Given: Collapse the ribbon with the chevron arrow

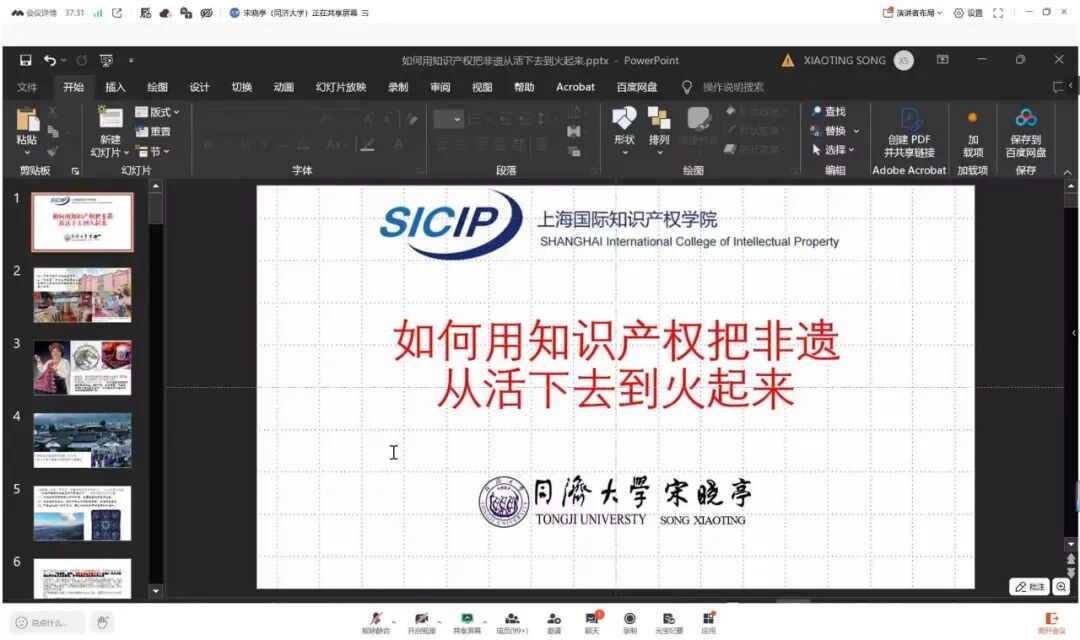Looking at the screenshot, I should point(1068,172).
